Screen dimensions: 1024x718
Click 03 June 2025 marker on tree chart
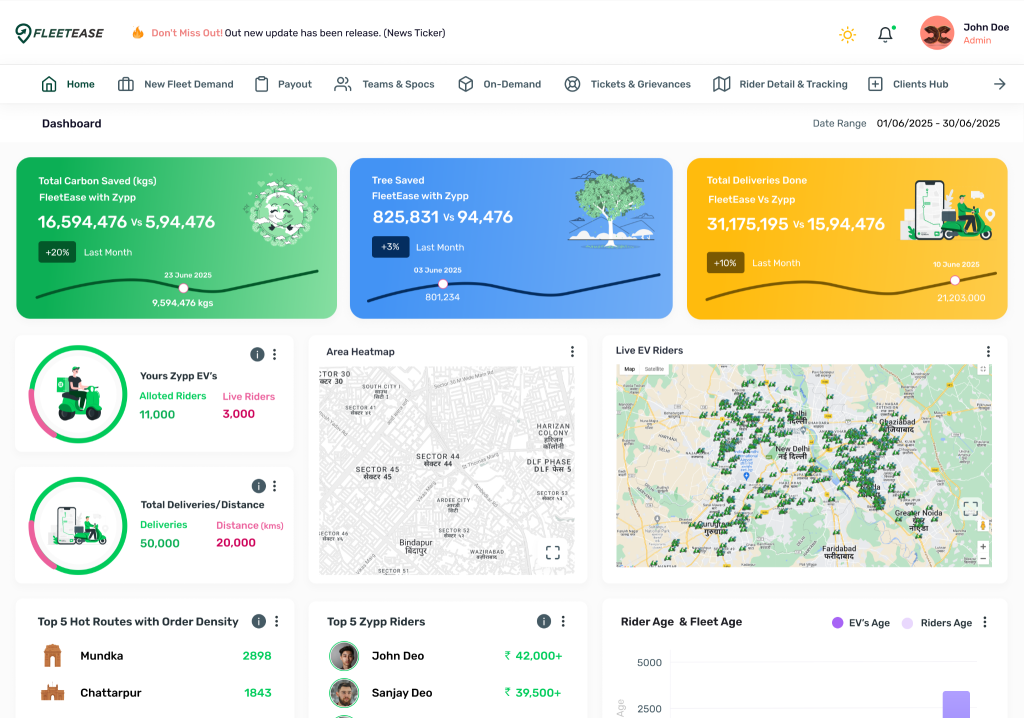click(x=443, y=284)
